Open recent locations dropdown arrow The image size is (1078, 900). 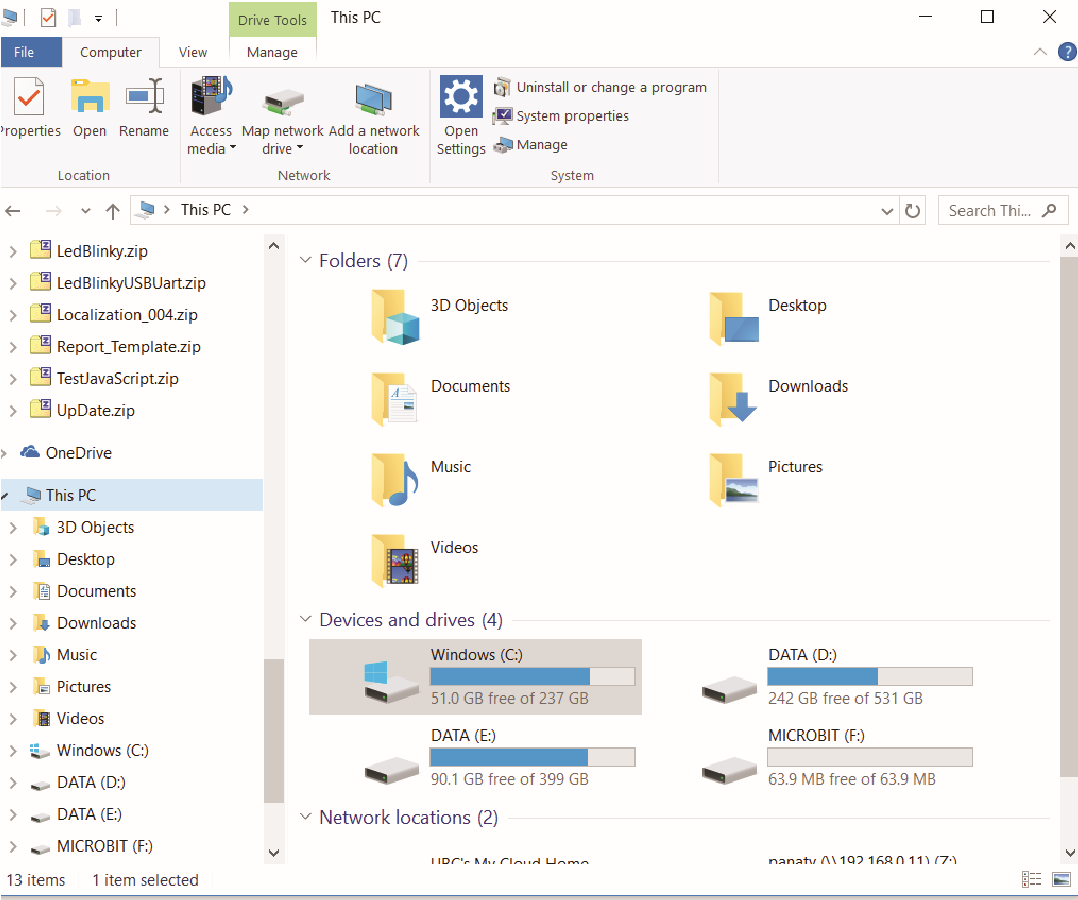(86, 210)
